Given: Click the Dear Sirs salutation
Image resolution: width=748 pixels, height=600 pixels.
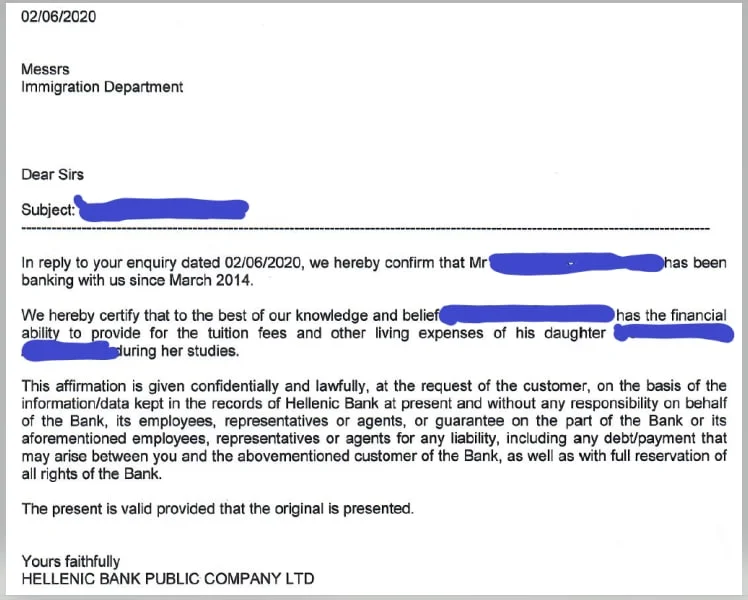Looking at the screenshot, I should click(x=53, y=174).
